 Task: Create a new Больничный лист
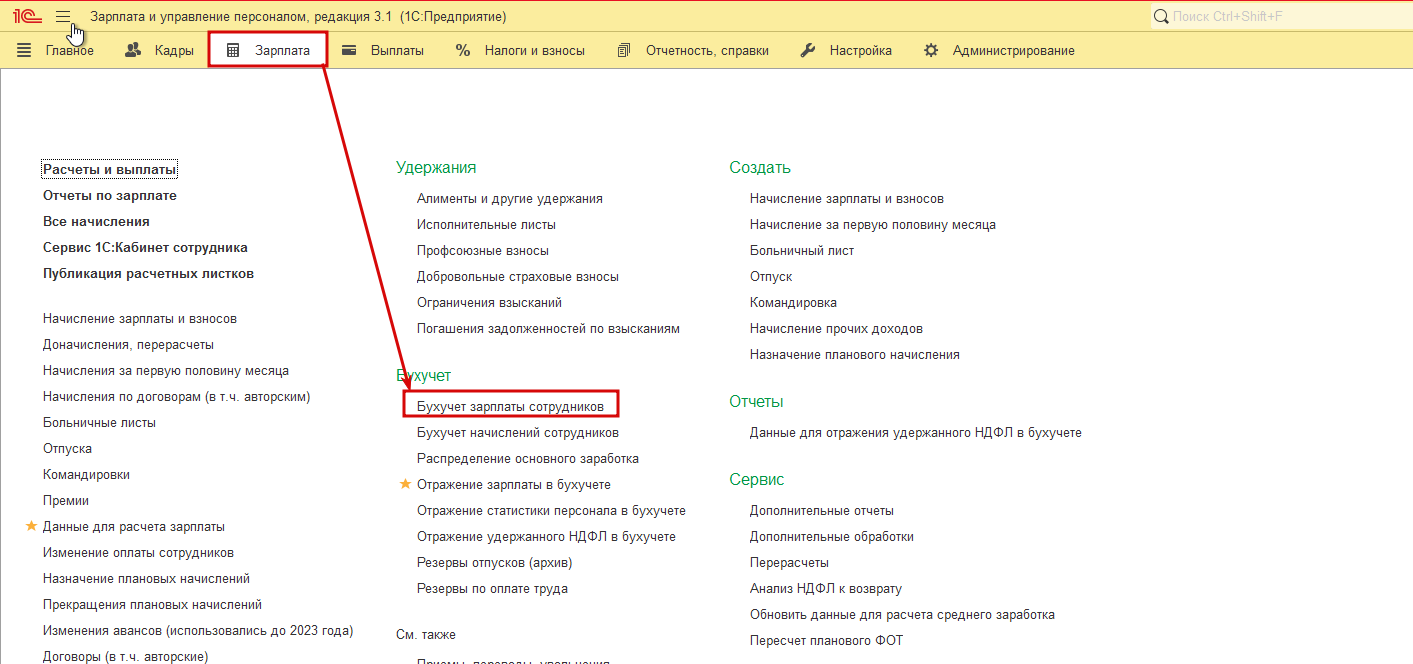(x=801, y=250)
